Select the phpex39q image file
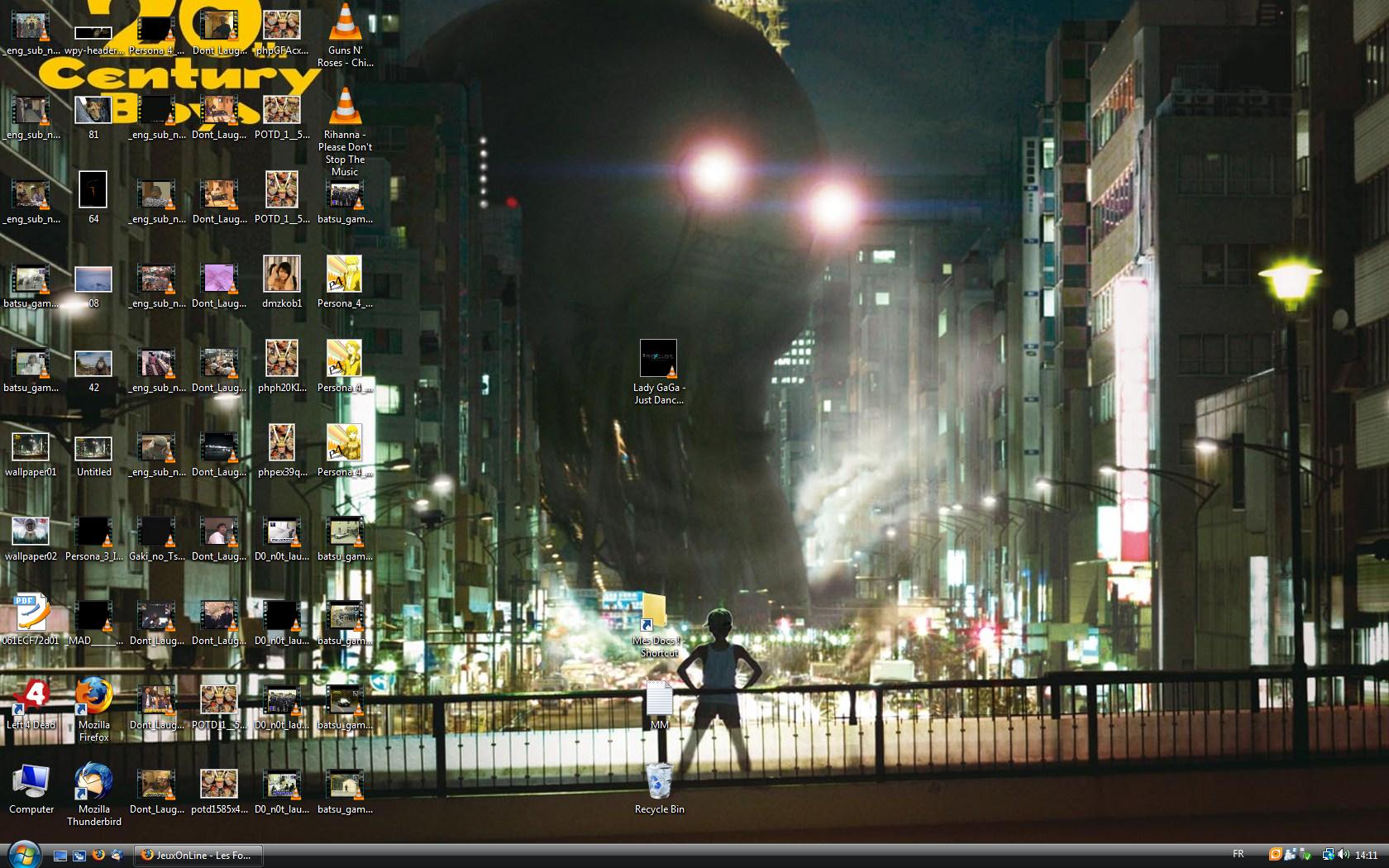Viewport: 1389px width, 868px height. click(x=282, y=451)
